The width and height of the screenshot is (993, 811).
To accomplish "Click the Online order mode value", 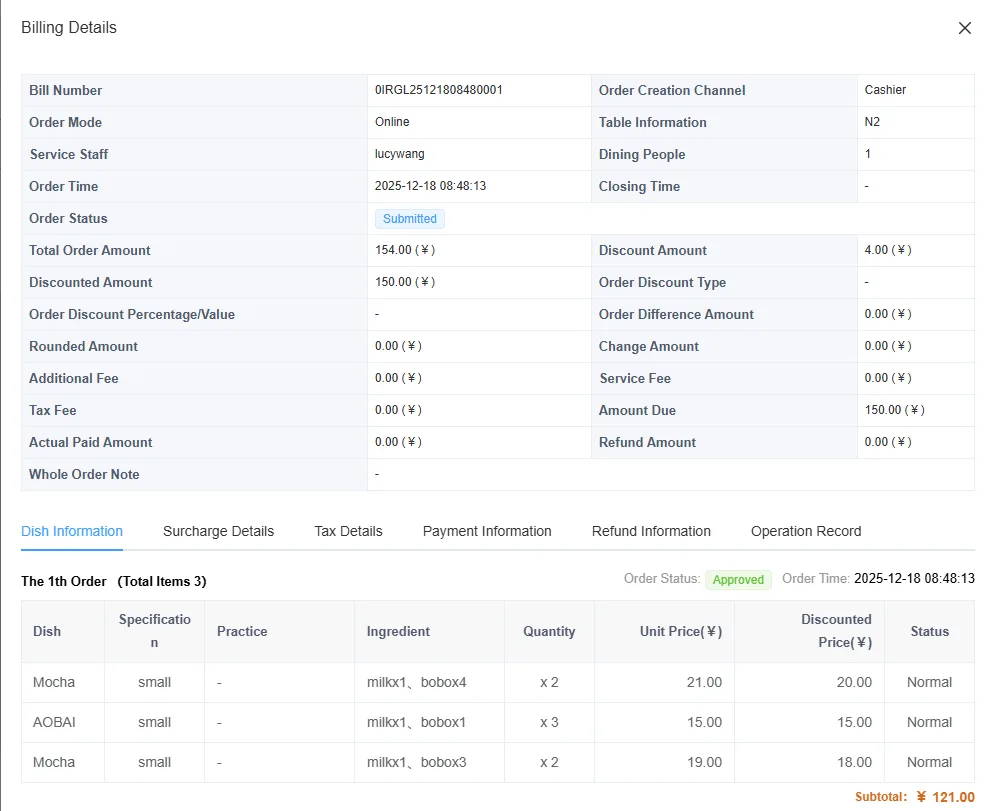I will pyautogui.click(x=392, y=122).
